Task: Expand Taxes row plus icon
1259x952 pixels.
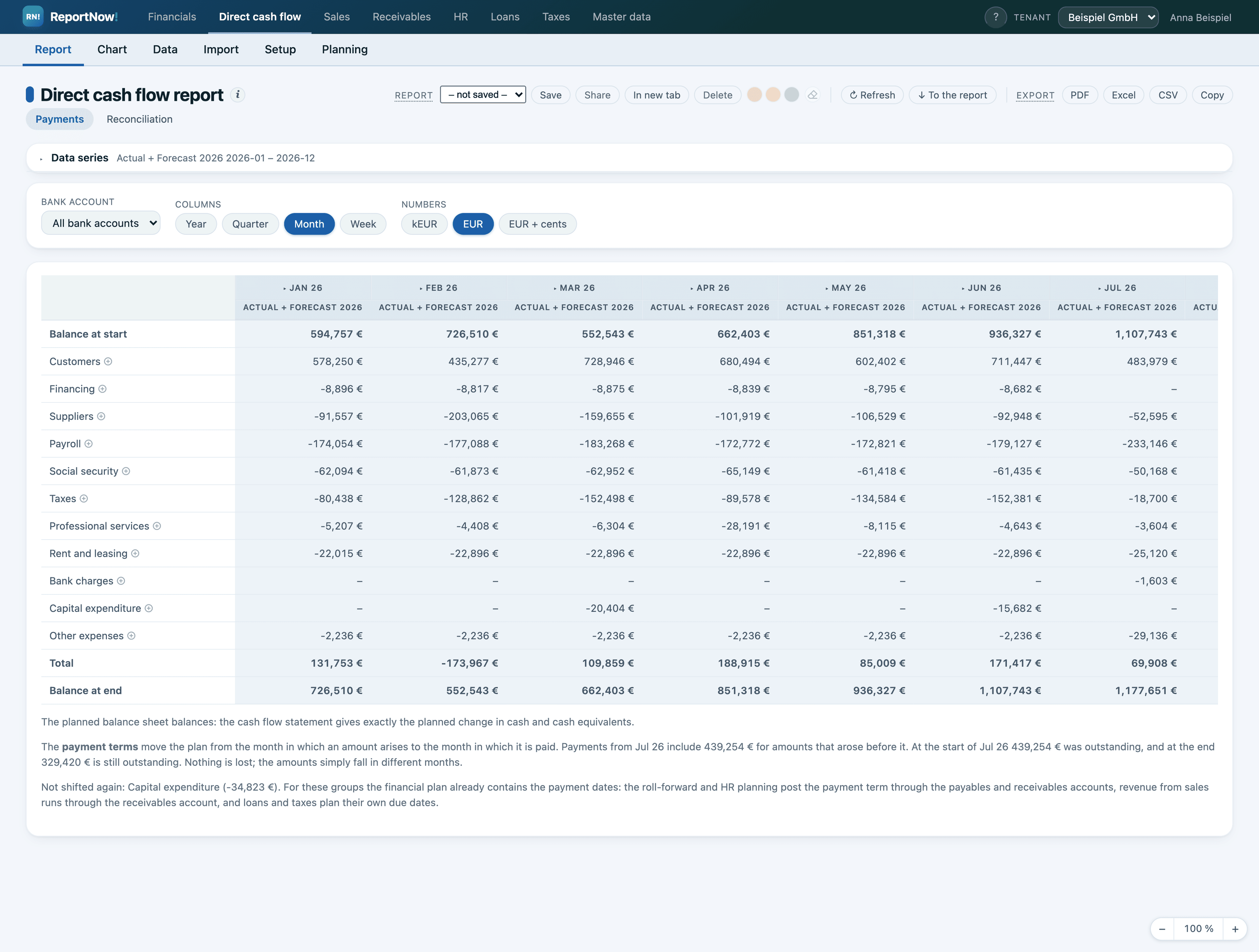Action: [x=84, y=498]
